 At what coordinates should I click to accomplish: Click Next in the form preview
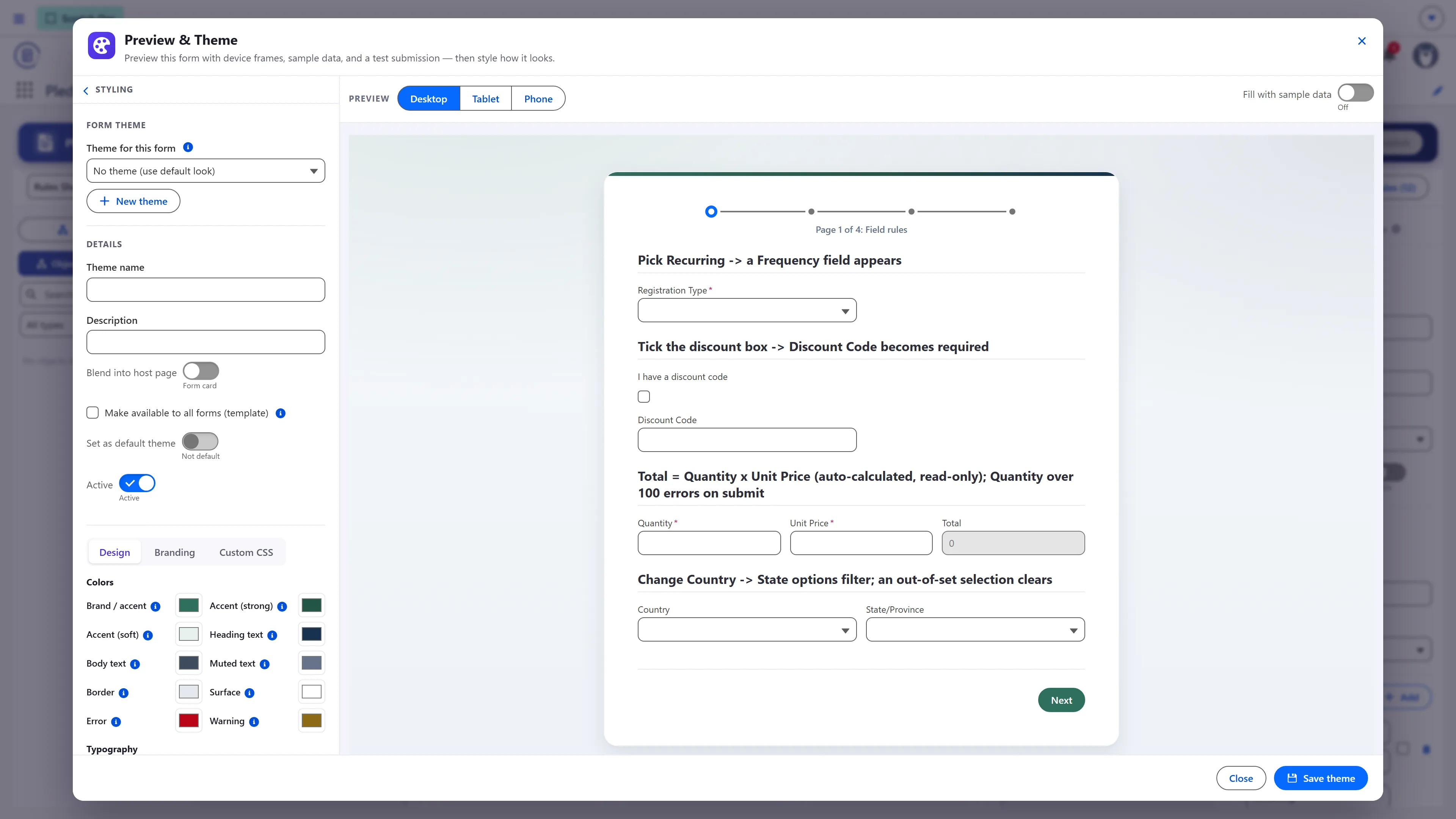coord(1062,700)
